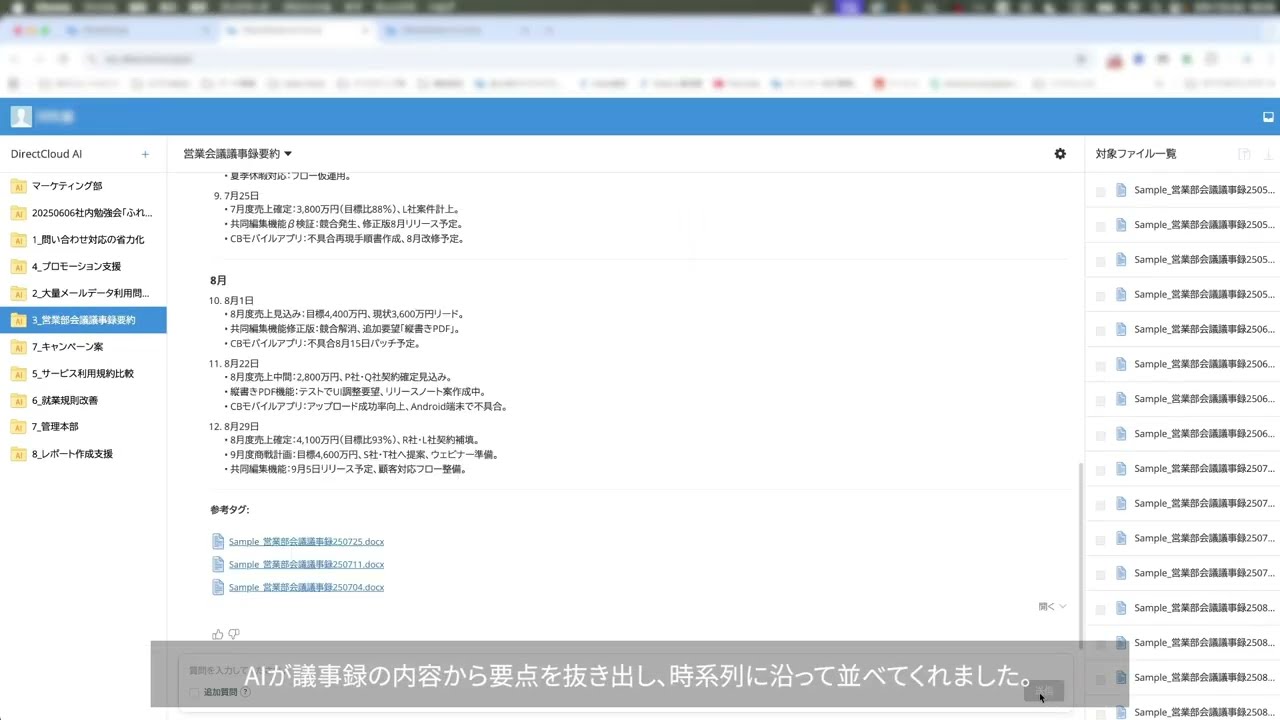The width and height of the screenshot is (1280, 720).
Task: Give the answer a thumbs up
Action: coord(218,634)
